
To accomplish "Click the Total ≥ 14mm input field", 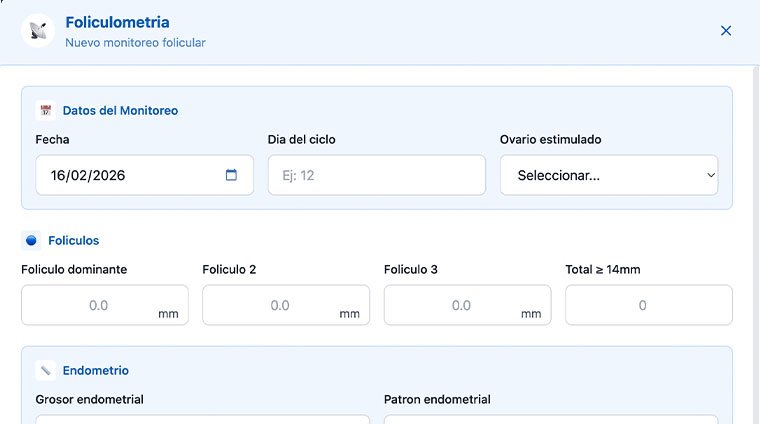I will click(649, 305).
